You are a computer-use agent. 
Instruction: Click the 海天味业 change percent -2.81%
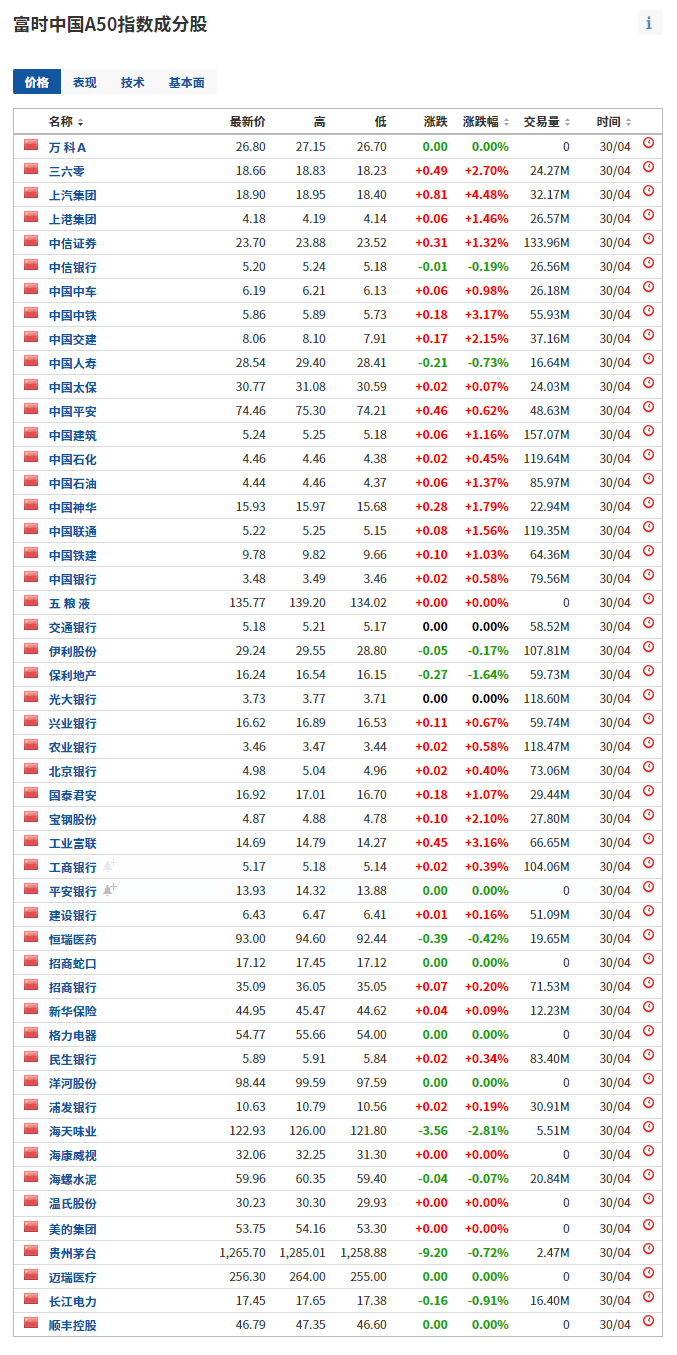pyautogui.click(x=490, y=1131)
